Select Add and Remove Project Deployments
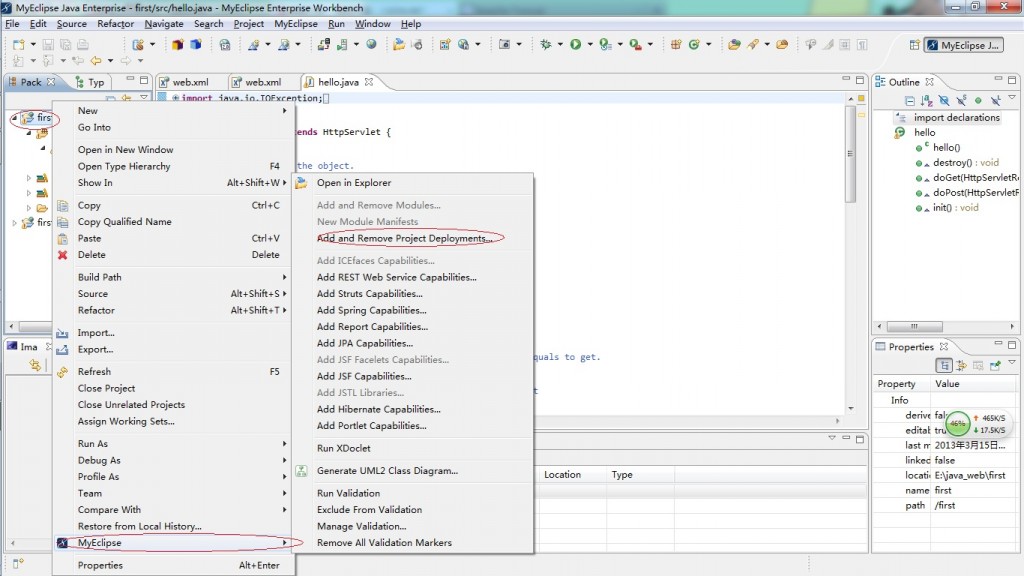1024x576 pixels. click(404, 239)
